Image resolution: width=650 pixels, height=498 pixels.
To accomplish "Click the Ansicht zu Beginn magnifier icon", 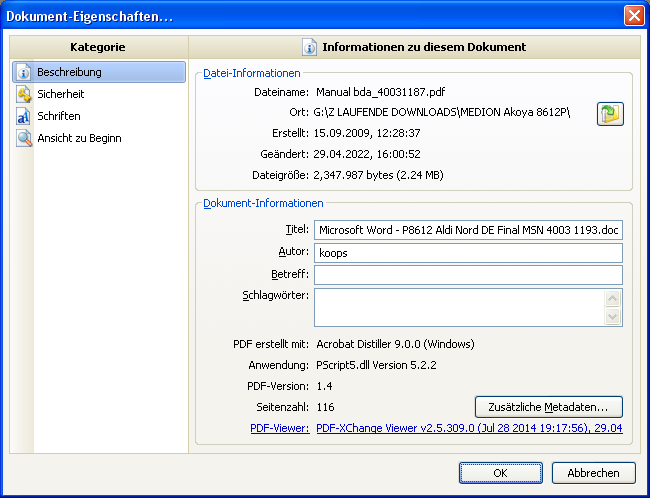I will (x=24, y=138).
